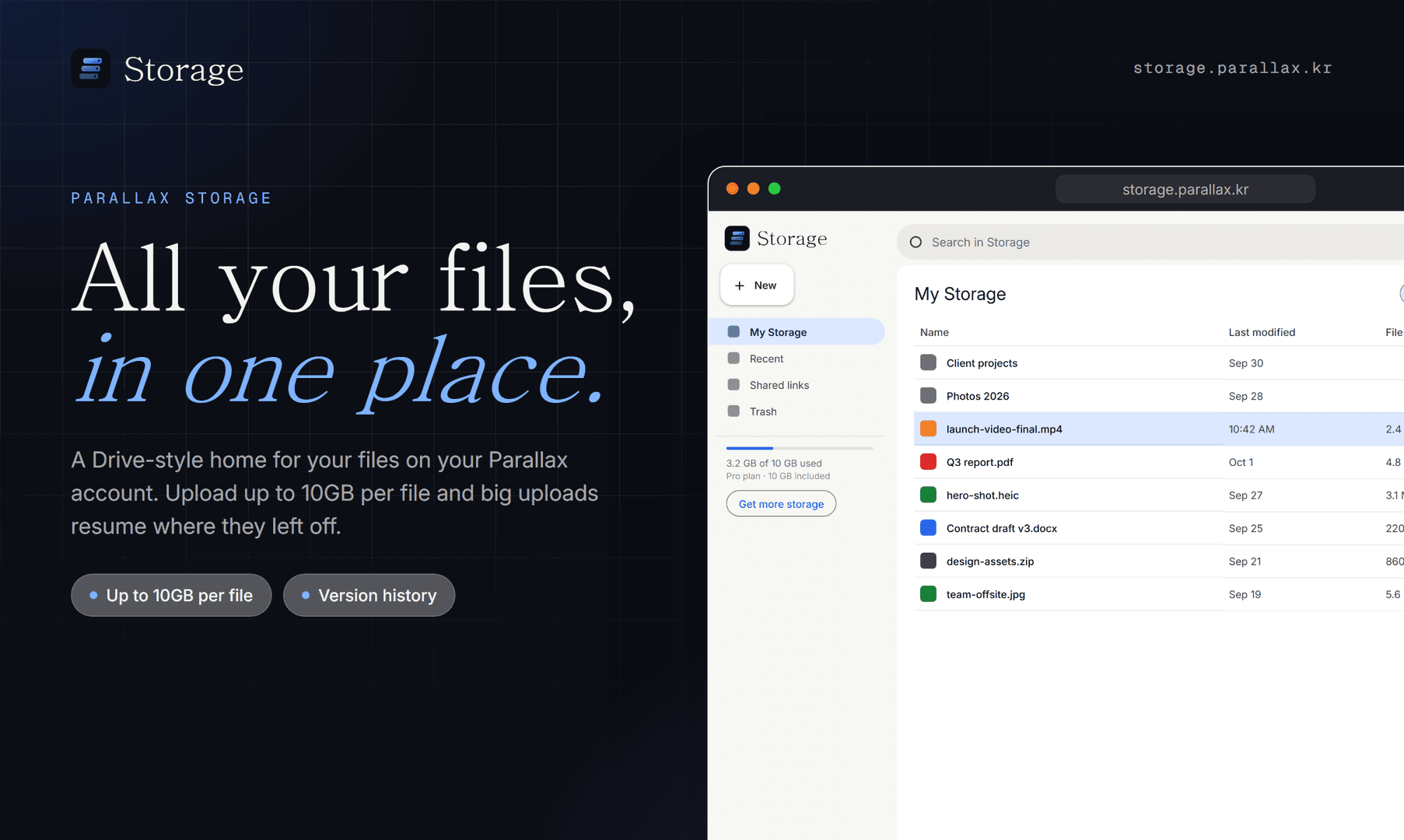Click the storage usage progress bar

800,448
